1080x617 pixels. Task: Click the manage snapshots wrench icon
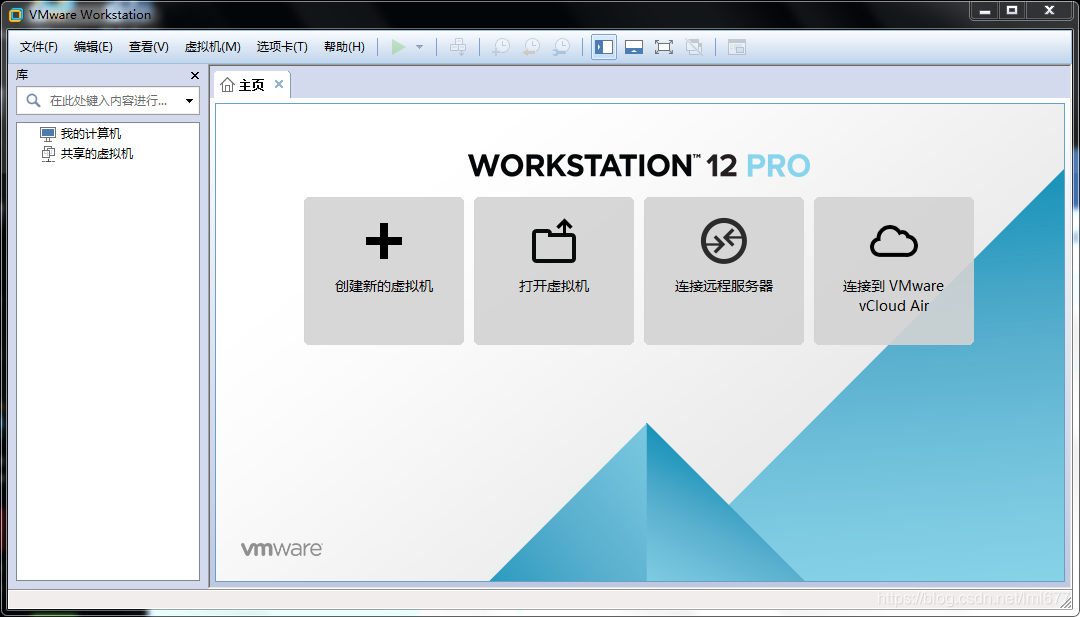[561, 47]
